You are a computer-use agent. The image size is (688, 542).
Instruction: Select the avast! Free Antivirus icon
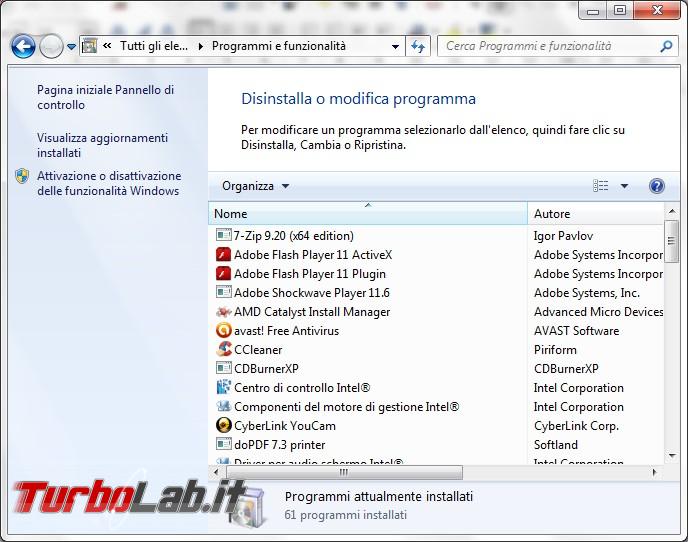(223, 330)
